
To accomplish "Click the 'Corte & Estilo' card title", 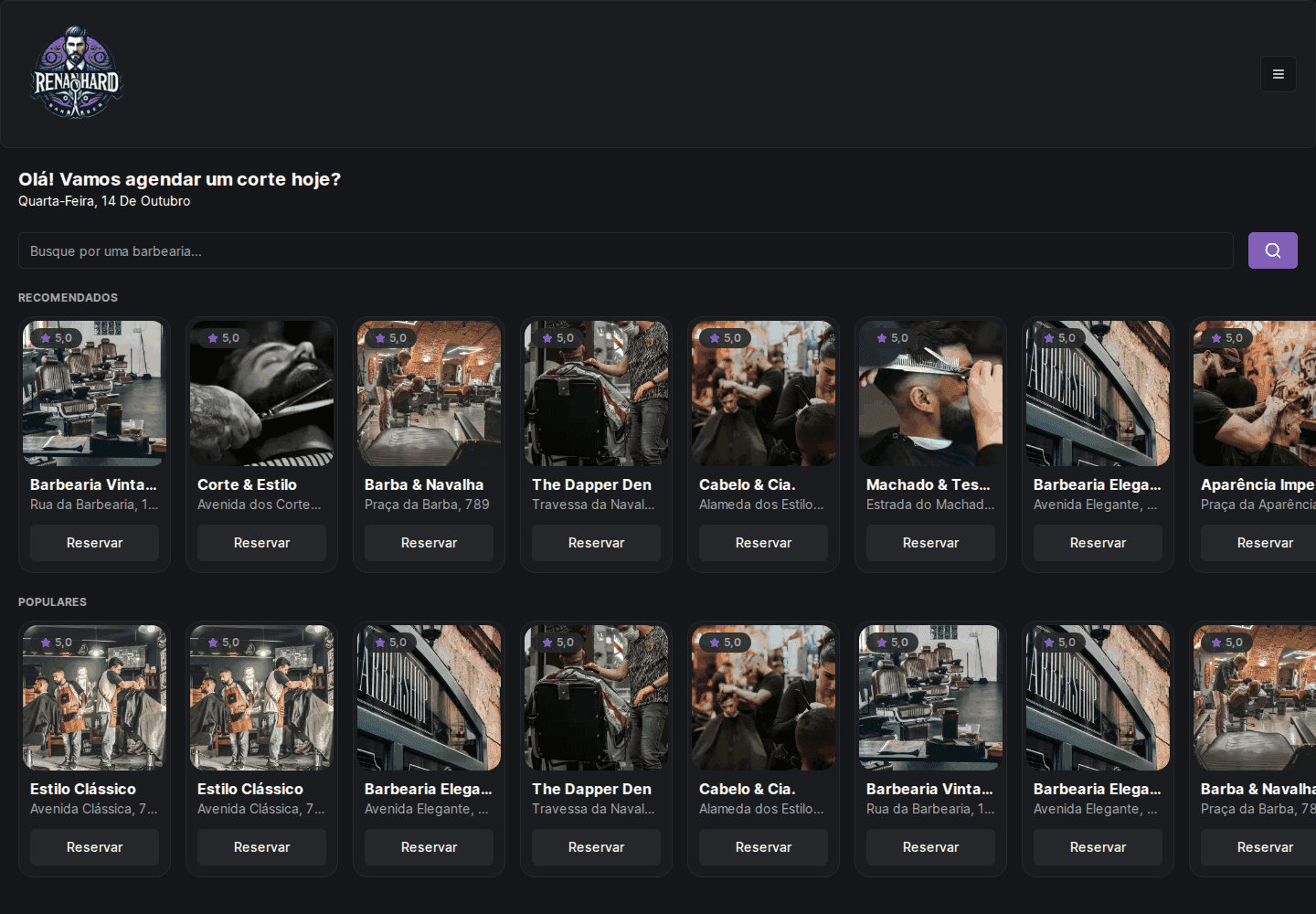I will pos(247,484).
